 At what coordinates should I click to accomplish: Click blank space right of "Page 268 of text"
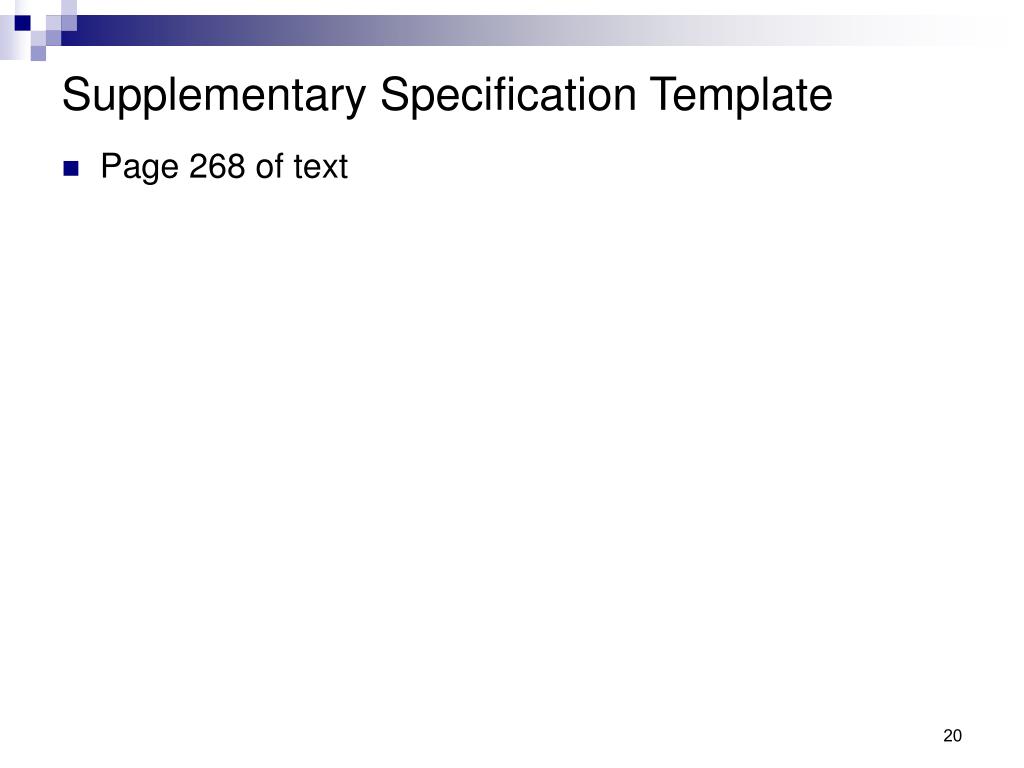pos(653,167)
